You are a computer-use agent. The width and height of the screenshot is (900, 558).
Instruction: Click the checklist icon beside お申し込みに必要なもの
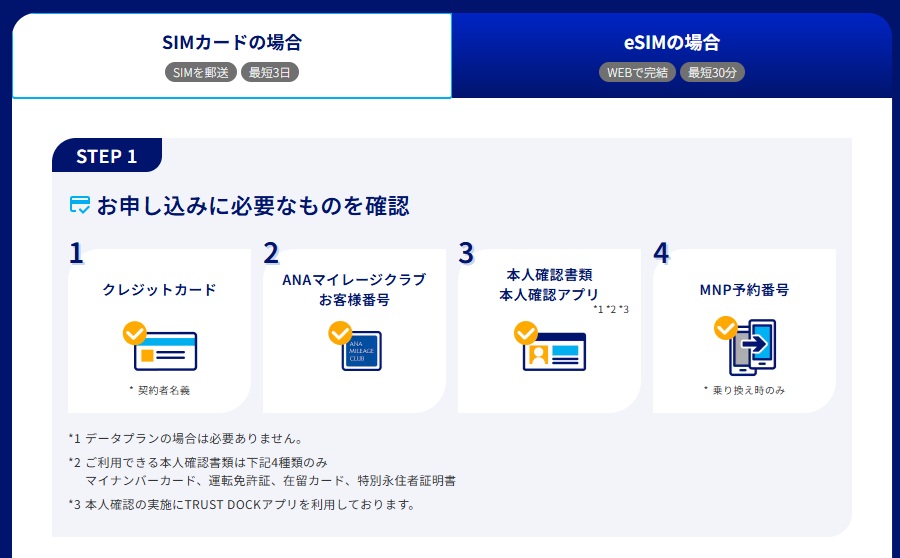pos(80,204)
